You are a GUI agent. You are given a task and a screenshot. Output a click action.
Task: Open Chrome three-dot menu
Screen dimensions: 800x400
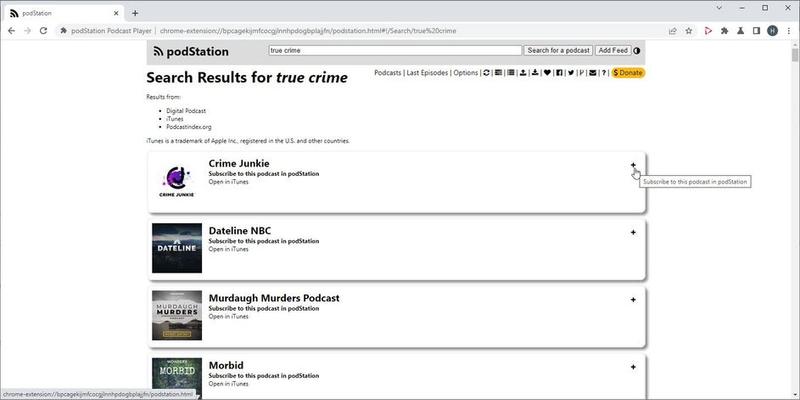pos(788,31)
